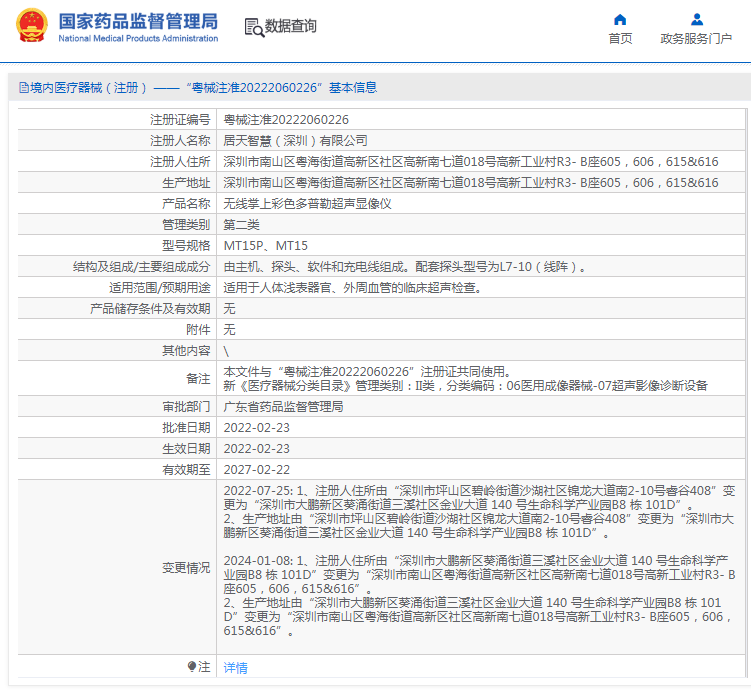Image resolution: width=751 pixels, height=691 pixels.
Task: Click the 第二类 management category value
Action: pyautogui.click(x=241, y=225)
